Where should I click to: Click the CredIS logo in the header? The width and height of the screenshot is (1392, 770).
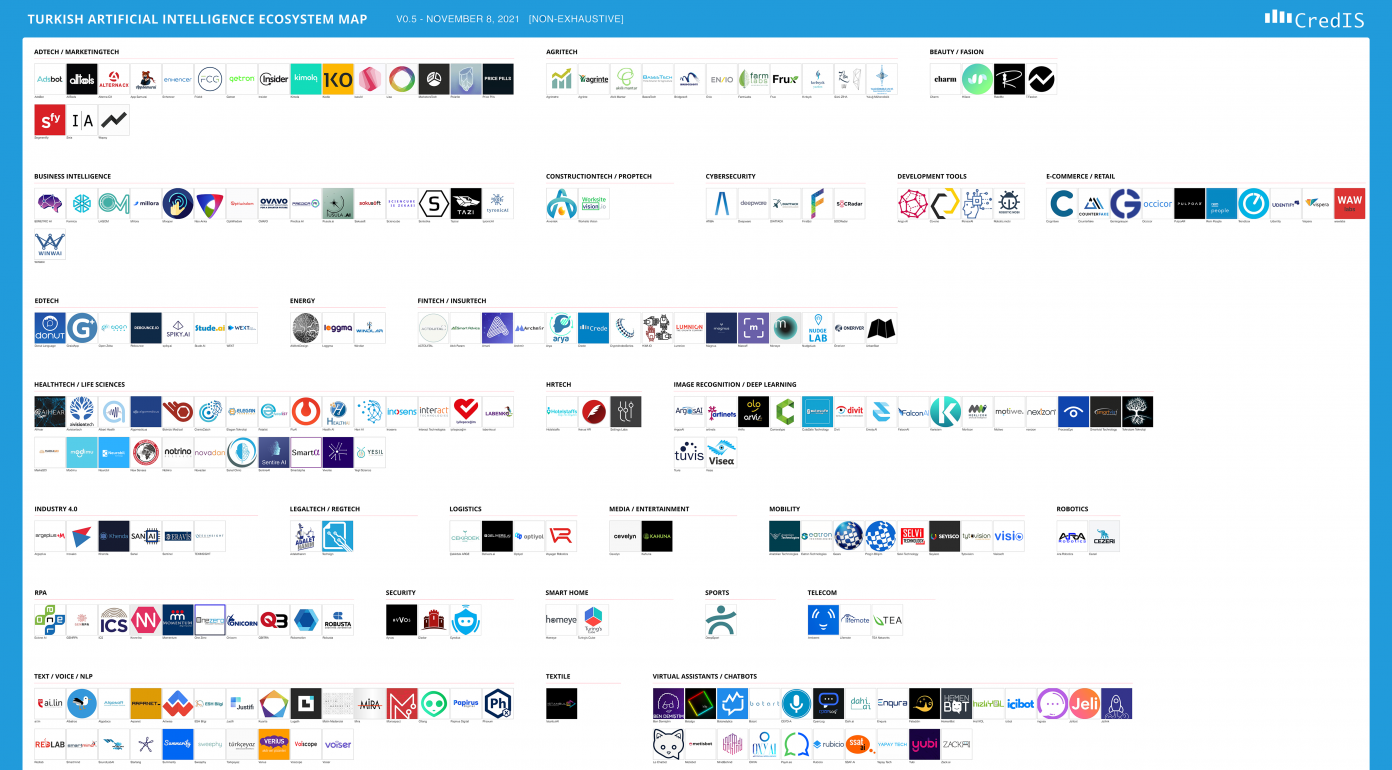[1314, 18]
